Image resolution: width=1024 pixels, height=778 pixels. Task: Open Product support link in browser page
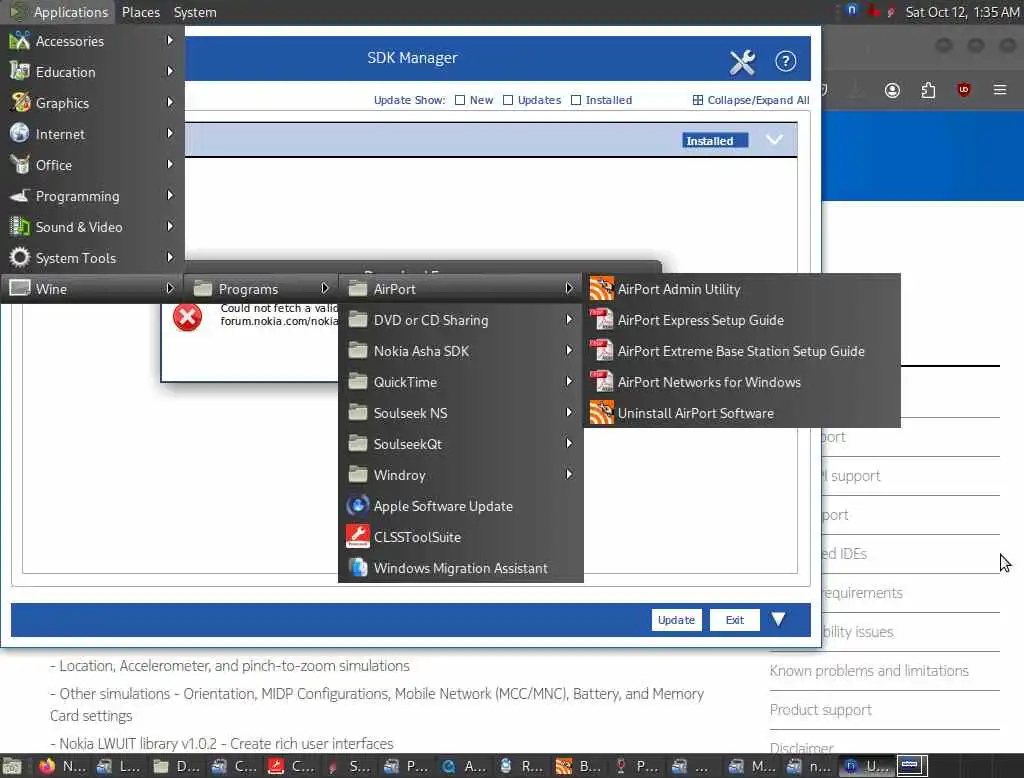click(x=820, y=709)
